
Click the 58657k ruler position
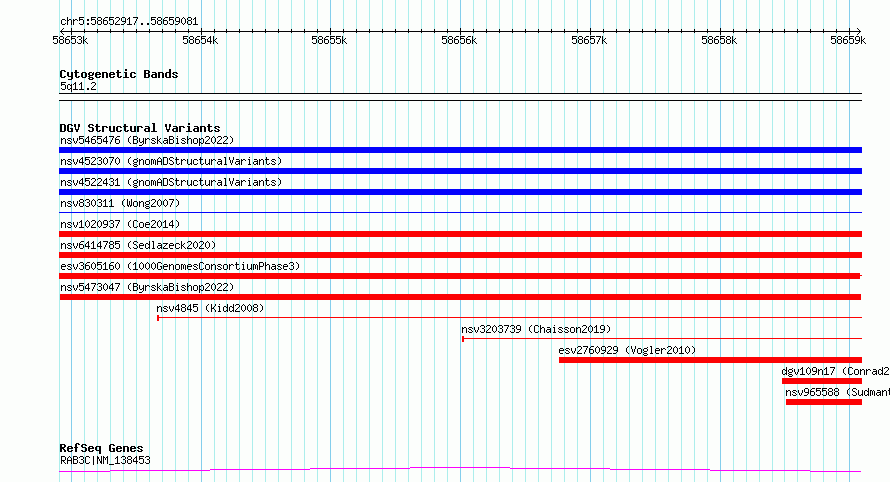[x=589, y=40]
